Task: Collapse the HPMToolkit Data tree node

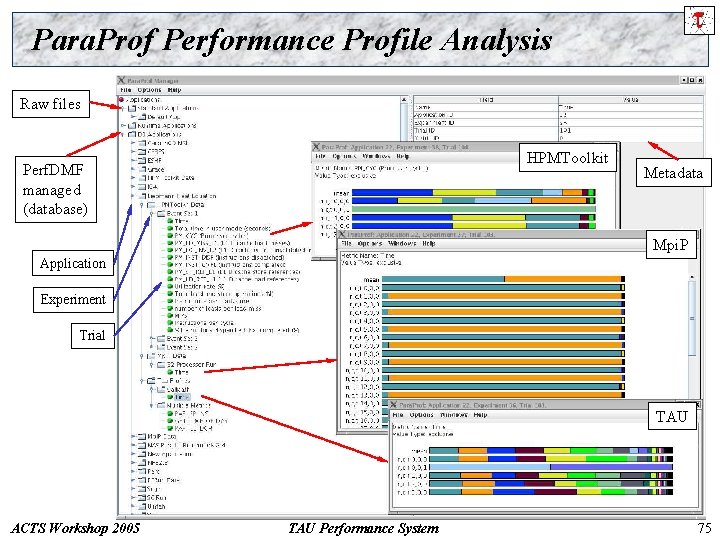Action: (142, 205)
